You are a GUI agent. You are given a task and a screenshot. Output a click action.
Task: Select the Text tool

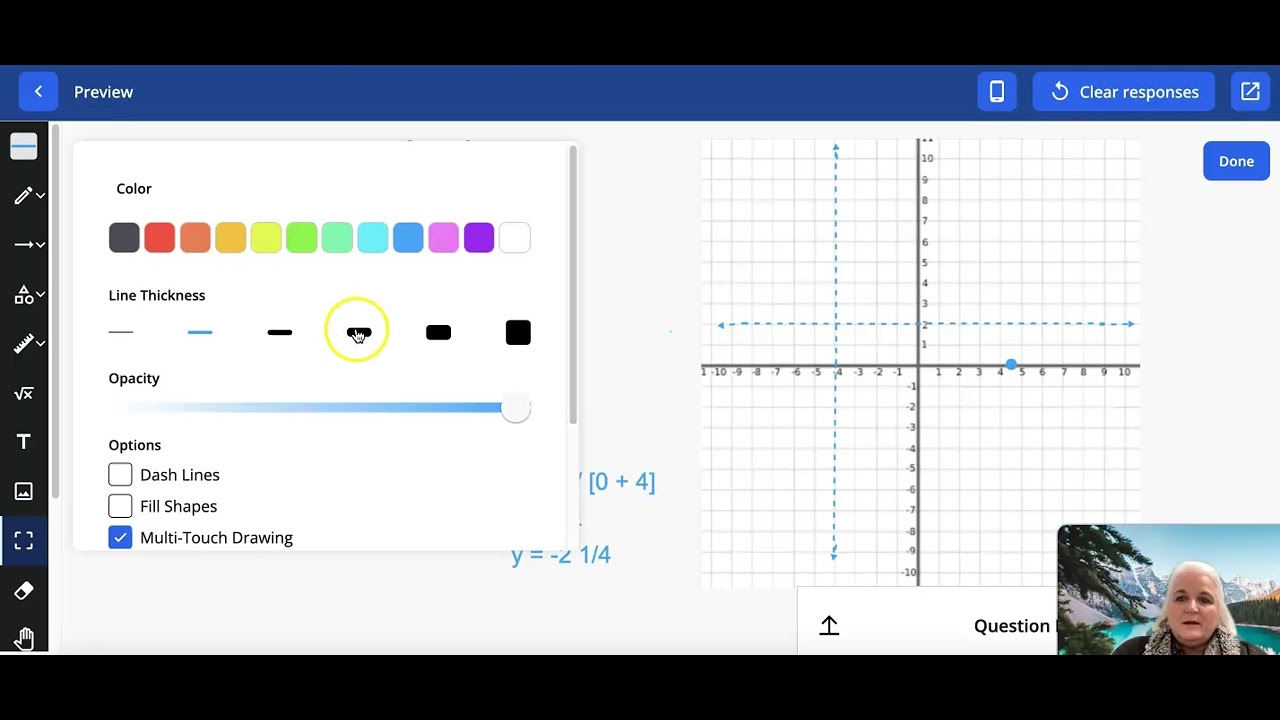coord(24,442)
